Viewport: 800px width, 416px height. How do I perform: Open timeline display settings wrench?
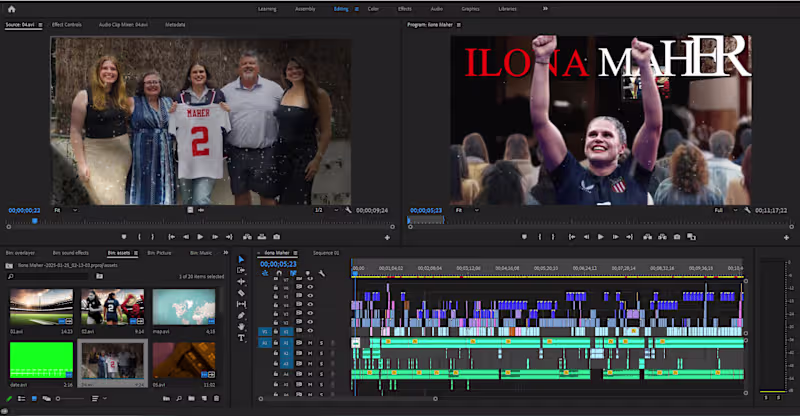tap(321, 274)
